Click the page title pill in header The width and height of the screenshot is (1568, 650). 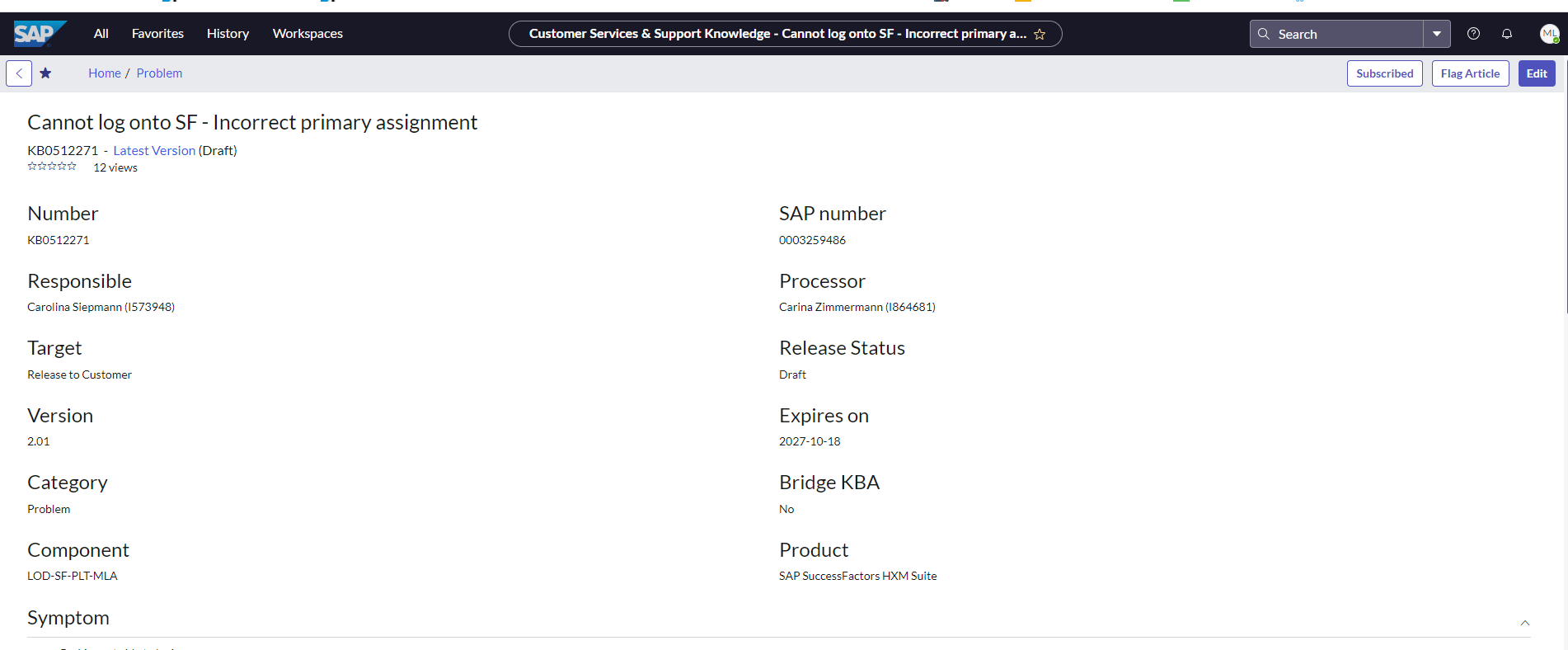pyautogui.click(x=785, y=34)
